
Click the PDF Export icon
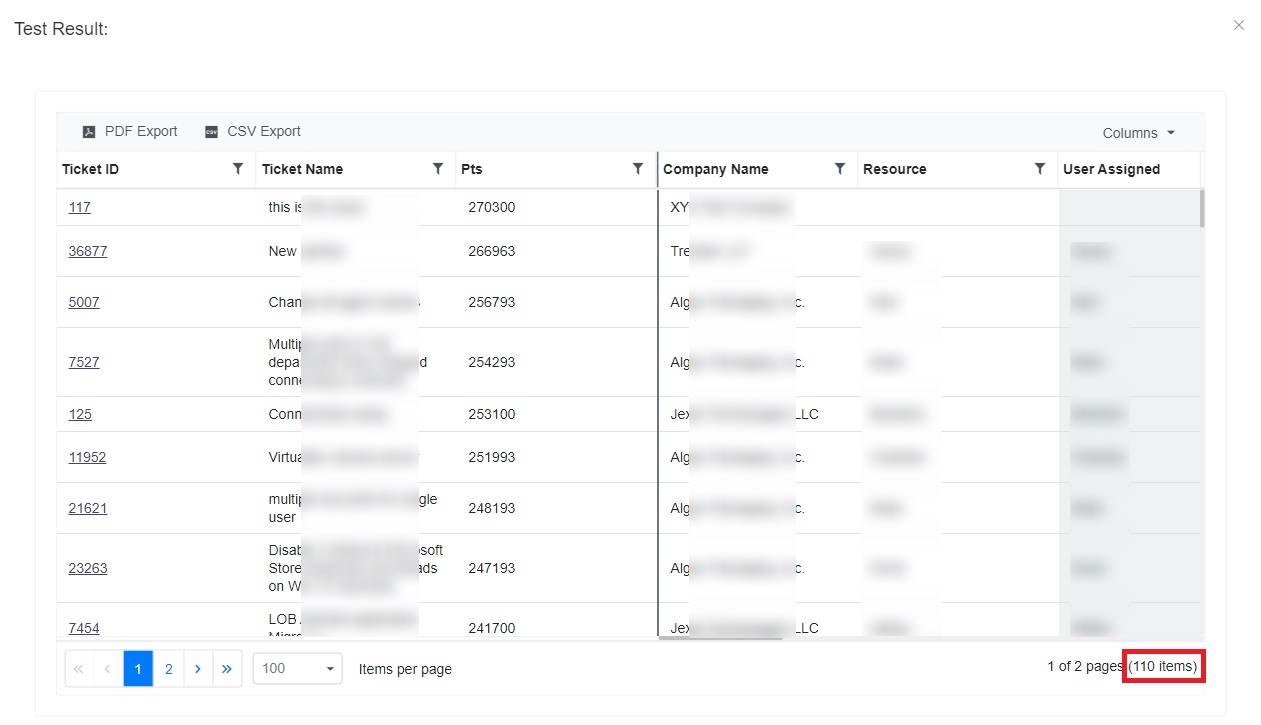89,132
